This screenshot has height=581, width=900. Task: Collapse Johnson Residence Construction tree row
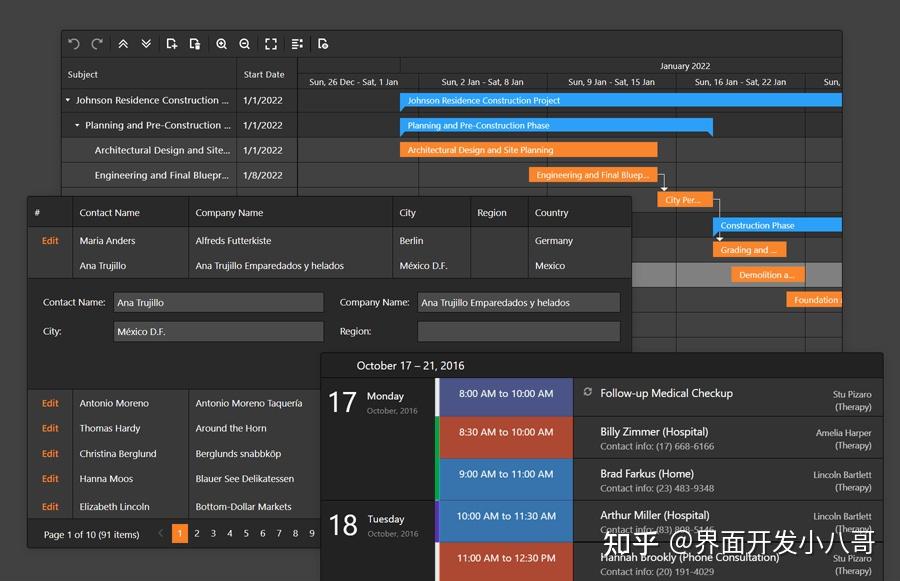68,100
